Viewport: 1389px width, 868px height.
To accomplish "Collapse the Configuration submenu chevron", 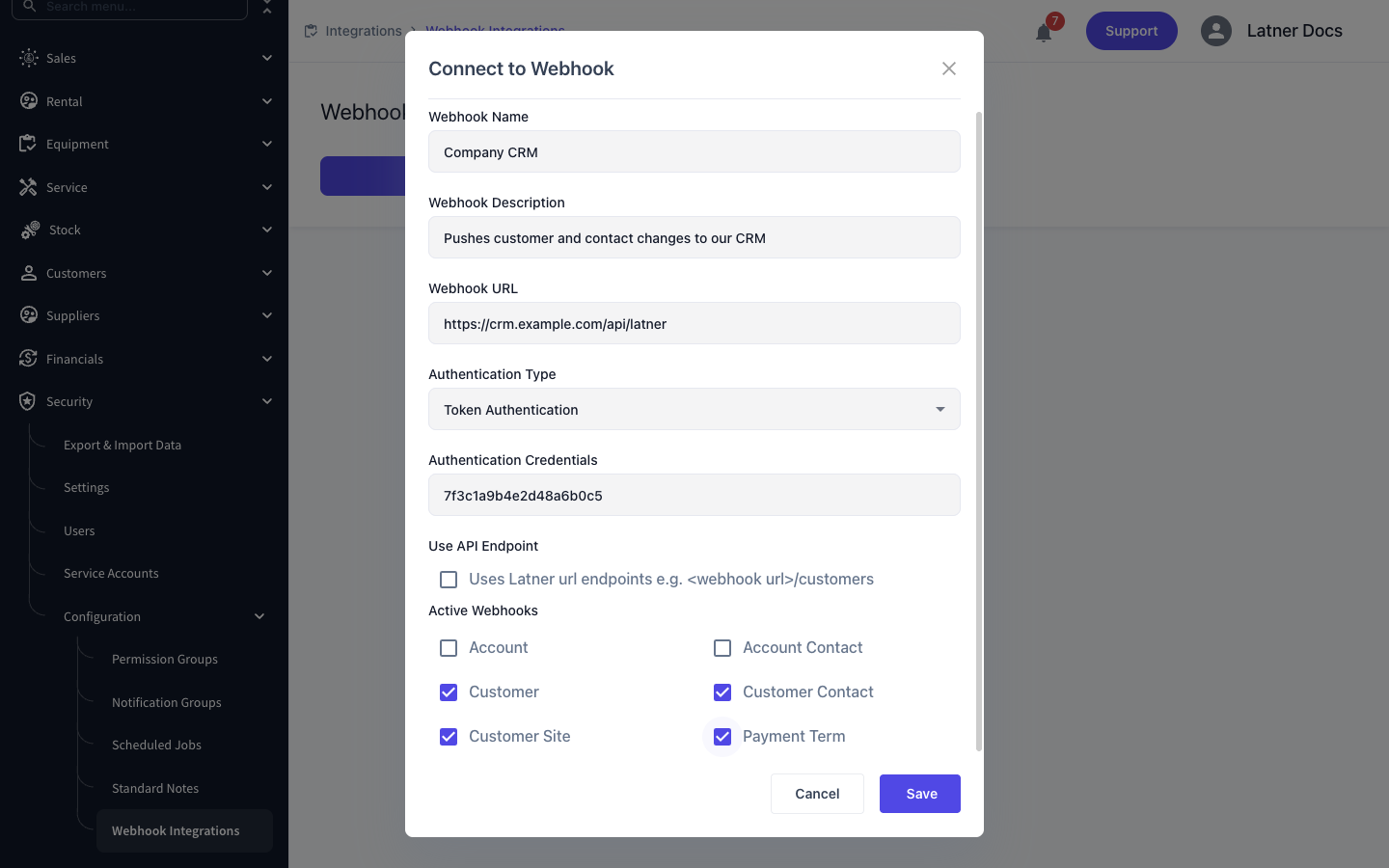I will coord(259,616).
